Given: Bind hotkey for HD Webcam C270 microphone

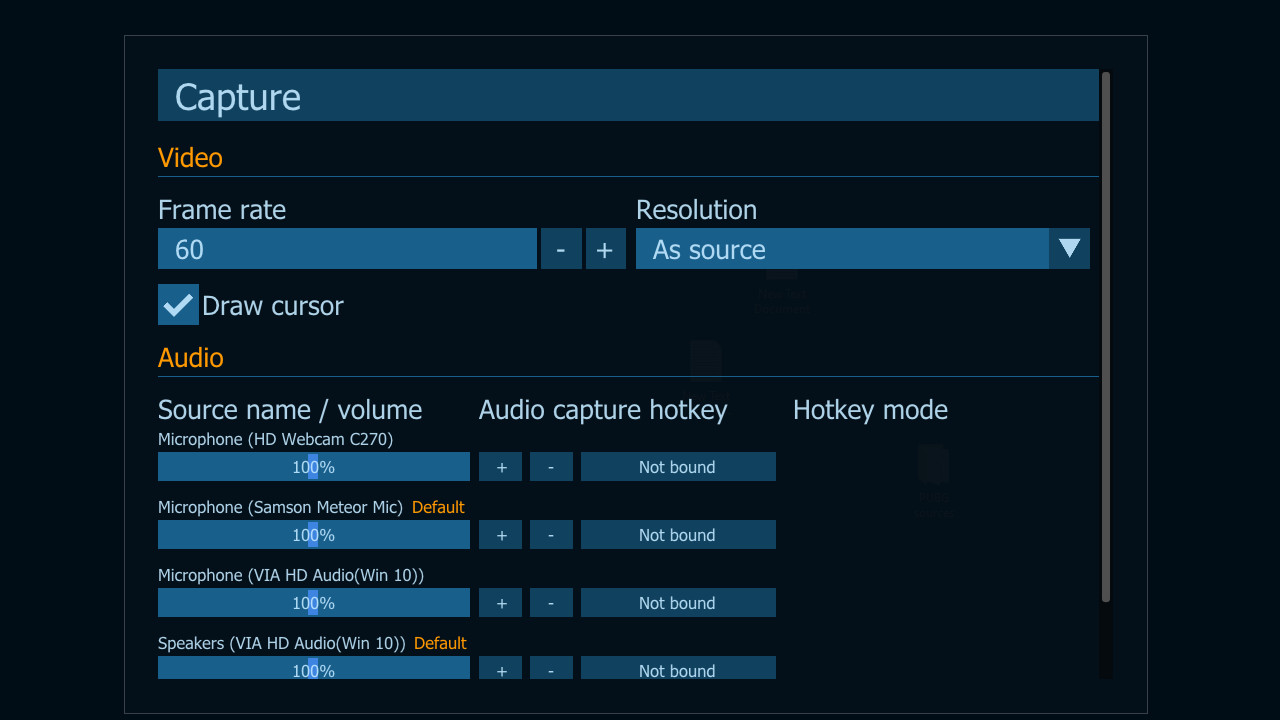Looking at the screenshot, I should click(678, 467).
